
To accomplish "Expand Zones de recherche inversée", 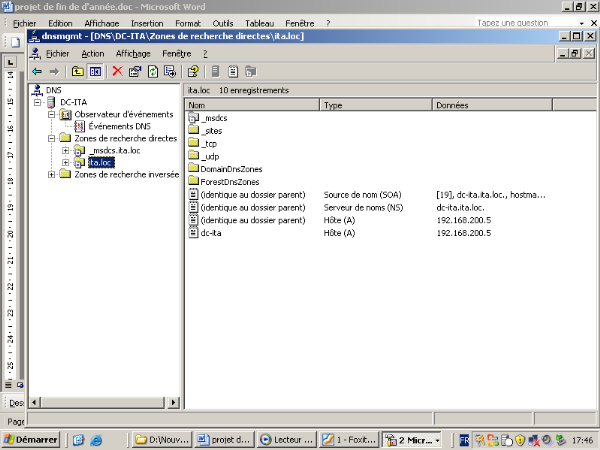I will [x=52, y=174].
